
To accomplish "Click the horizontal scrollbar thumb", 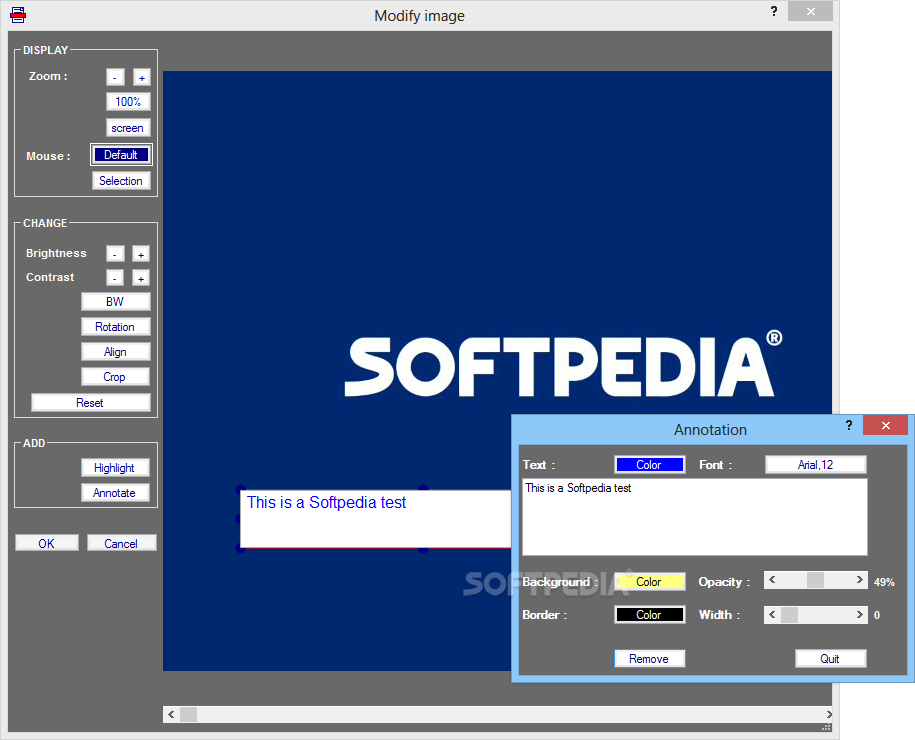I will click(188, 714).
